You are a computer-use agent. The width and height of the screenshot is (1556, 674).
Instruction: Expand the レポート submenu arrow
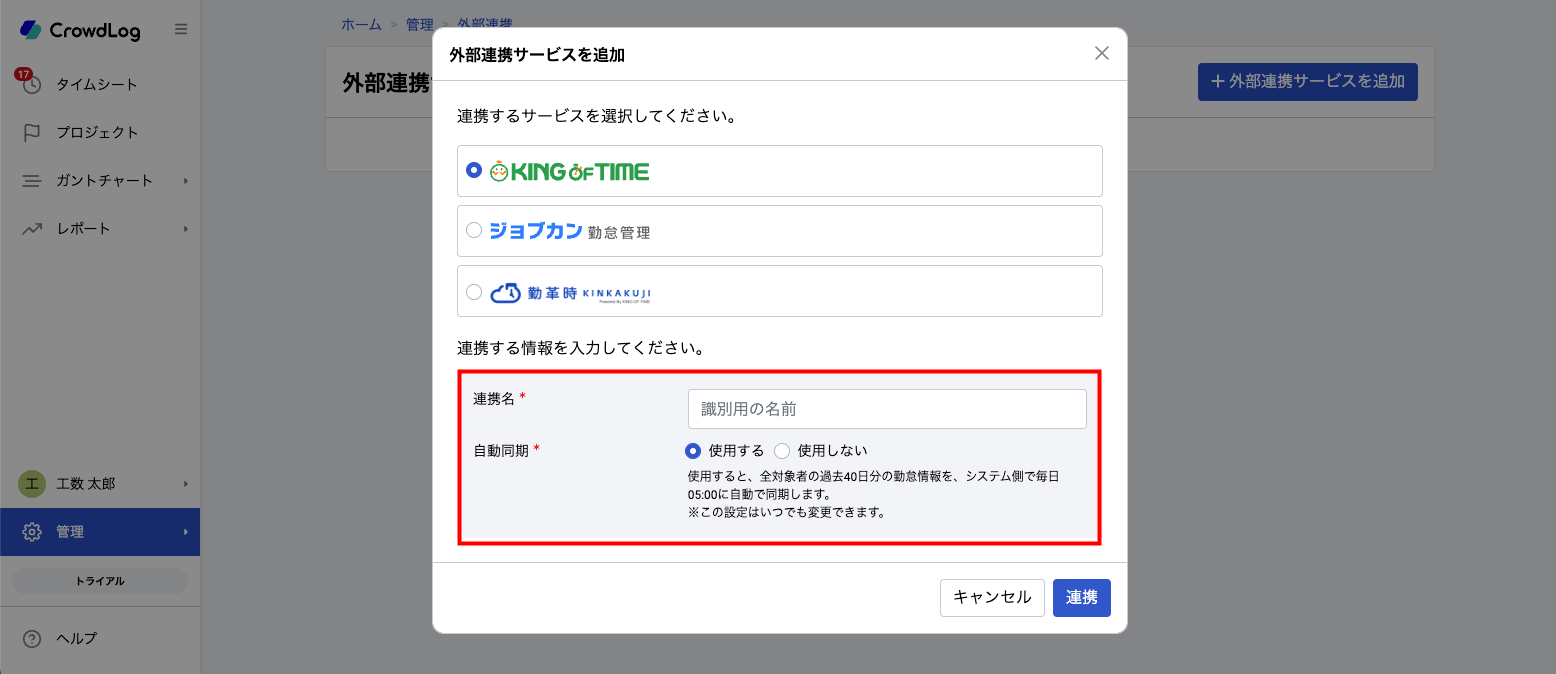(x=186, y=229)
